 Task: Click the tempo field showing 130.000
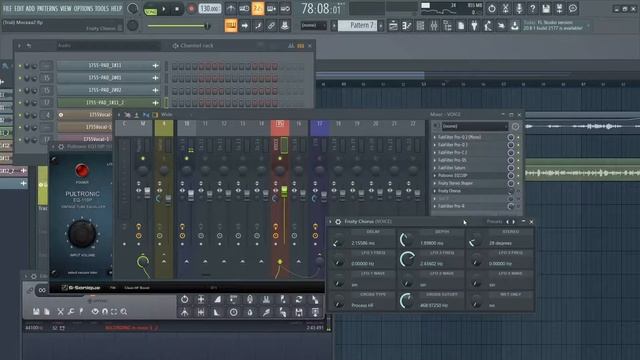(210, 9)
